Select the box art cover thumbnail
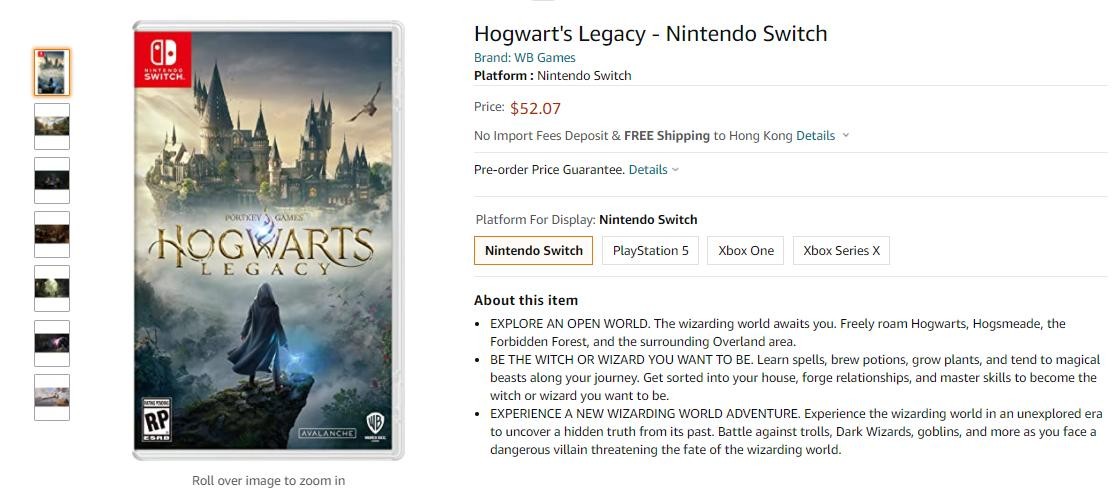Viewport: 1116px width, 500px height. 52,72
